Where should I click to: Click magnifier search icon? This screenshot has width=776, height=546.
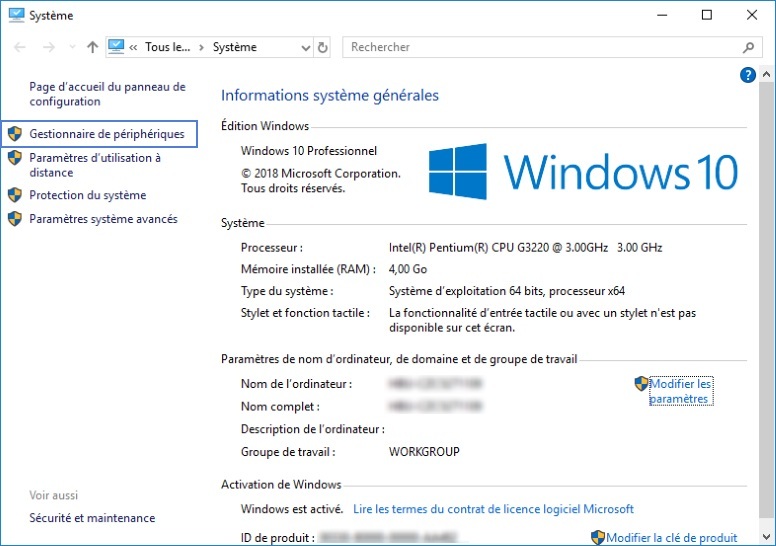[x=748, y=47]
